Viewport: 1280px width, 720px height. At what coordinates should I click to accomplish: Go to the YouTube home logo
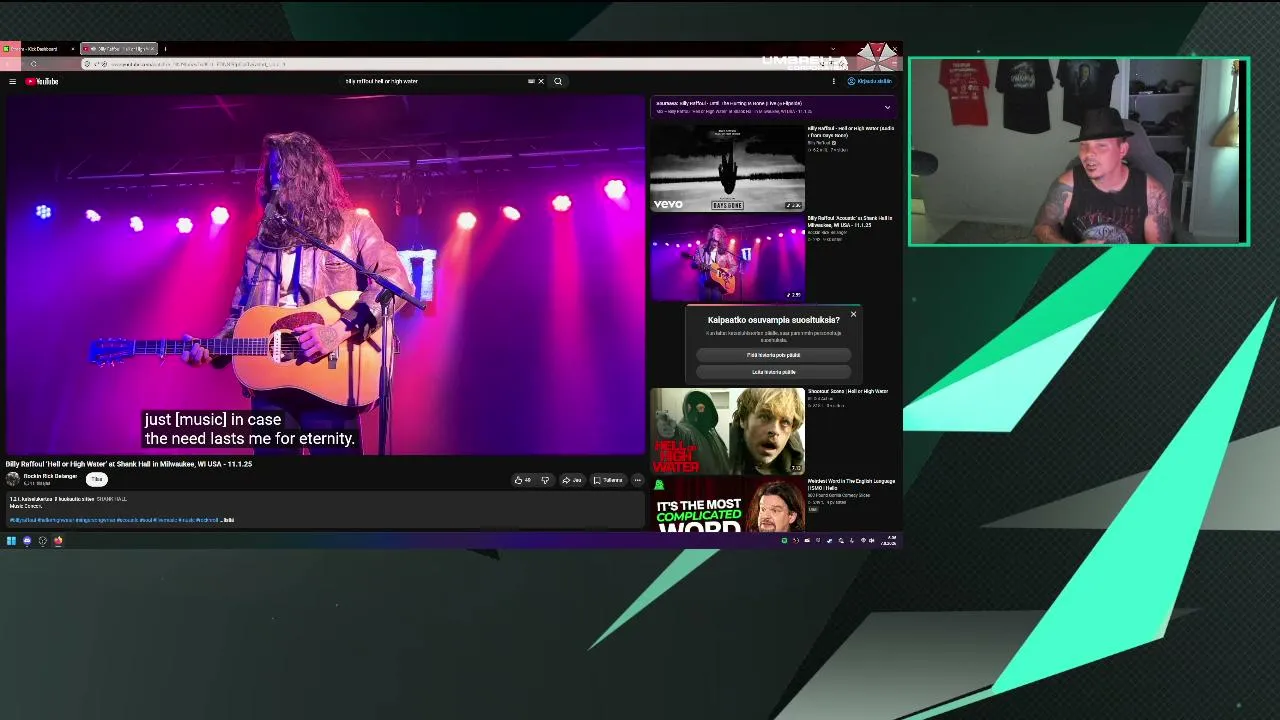point(42,81)
